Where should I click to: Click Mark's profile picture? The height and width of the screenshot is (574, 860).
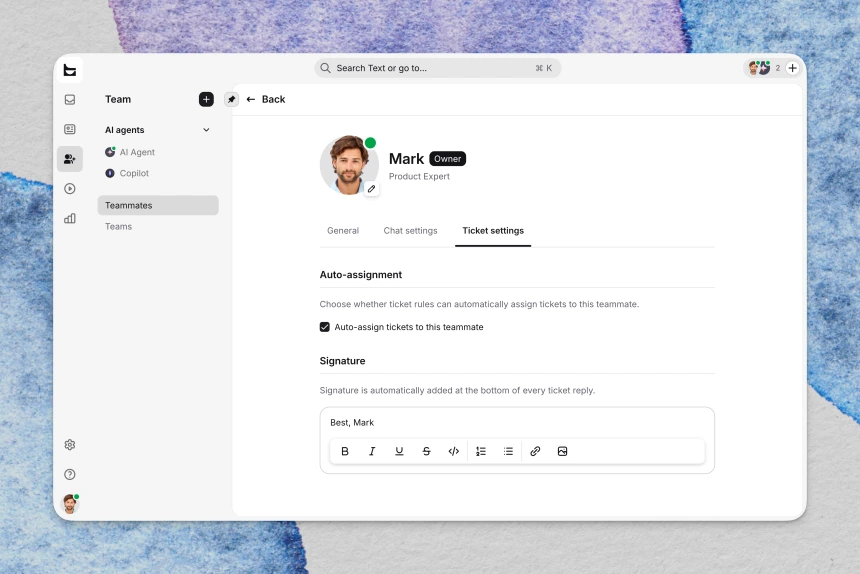(x=349, y=165)
